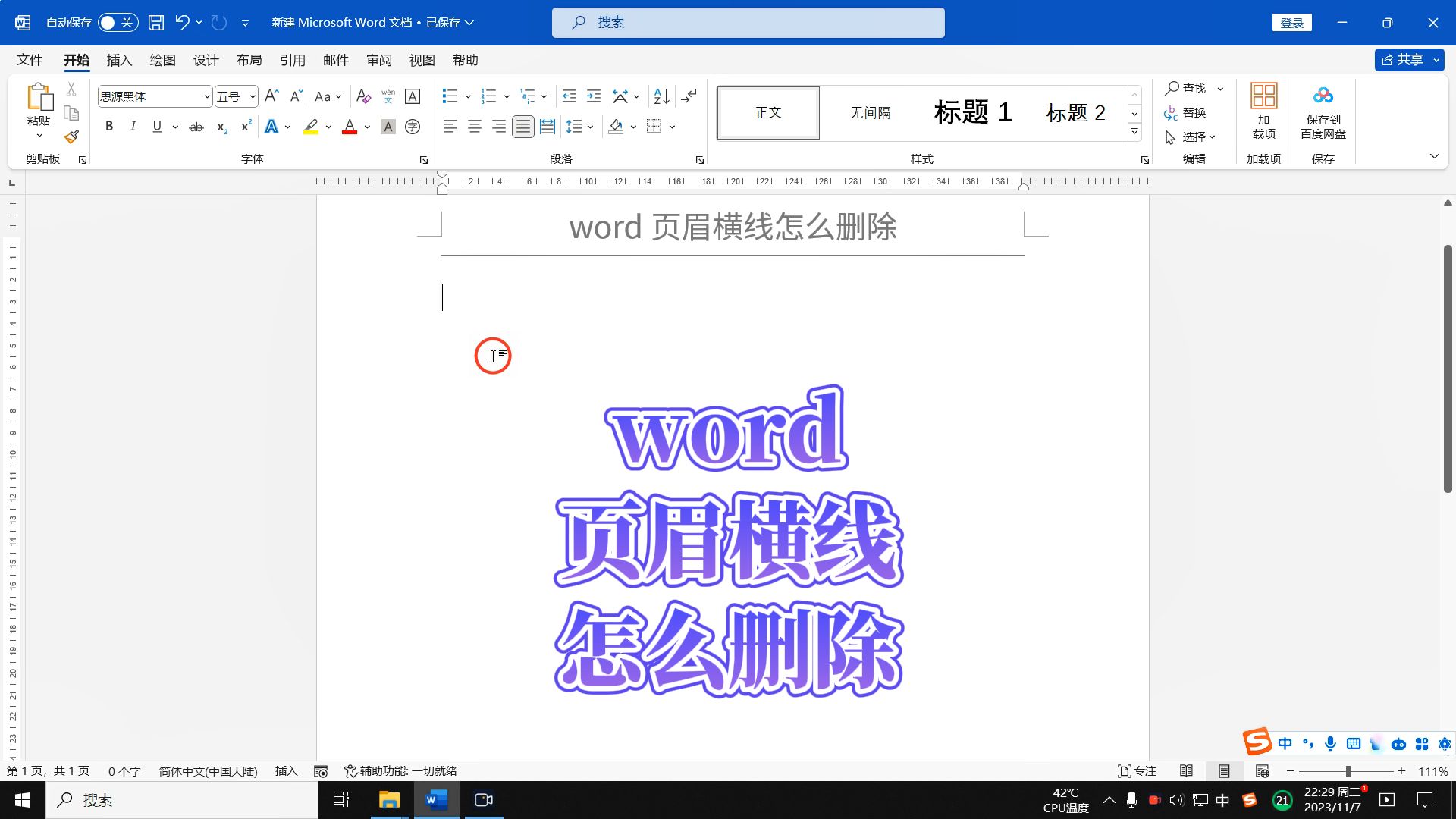The image size is (1456, 819).
Task: Click the Paste clipboard icon
Action: (39, 97)
